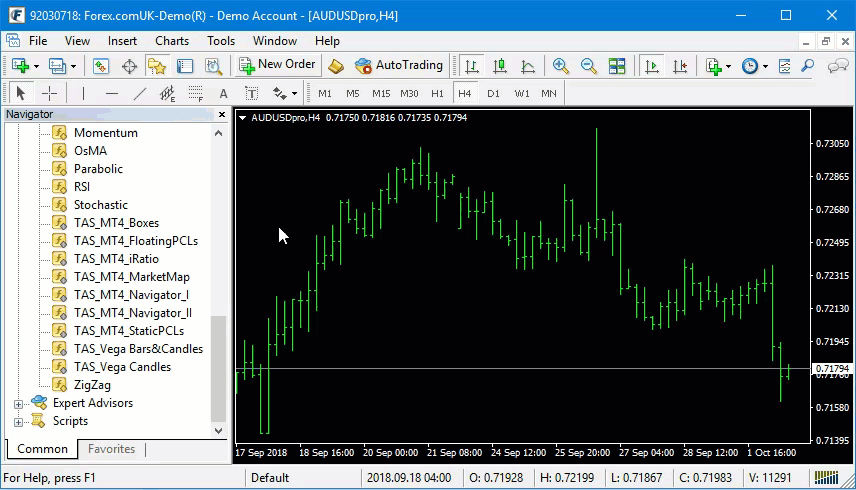Viewport: 856px width, 490px height.
Task: Toggle Auto Scroll chart icon
Action: 651,66
